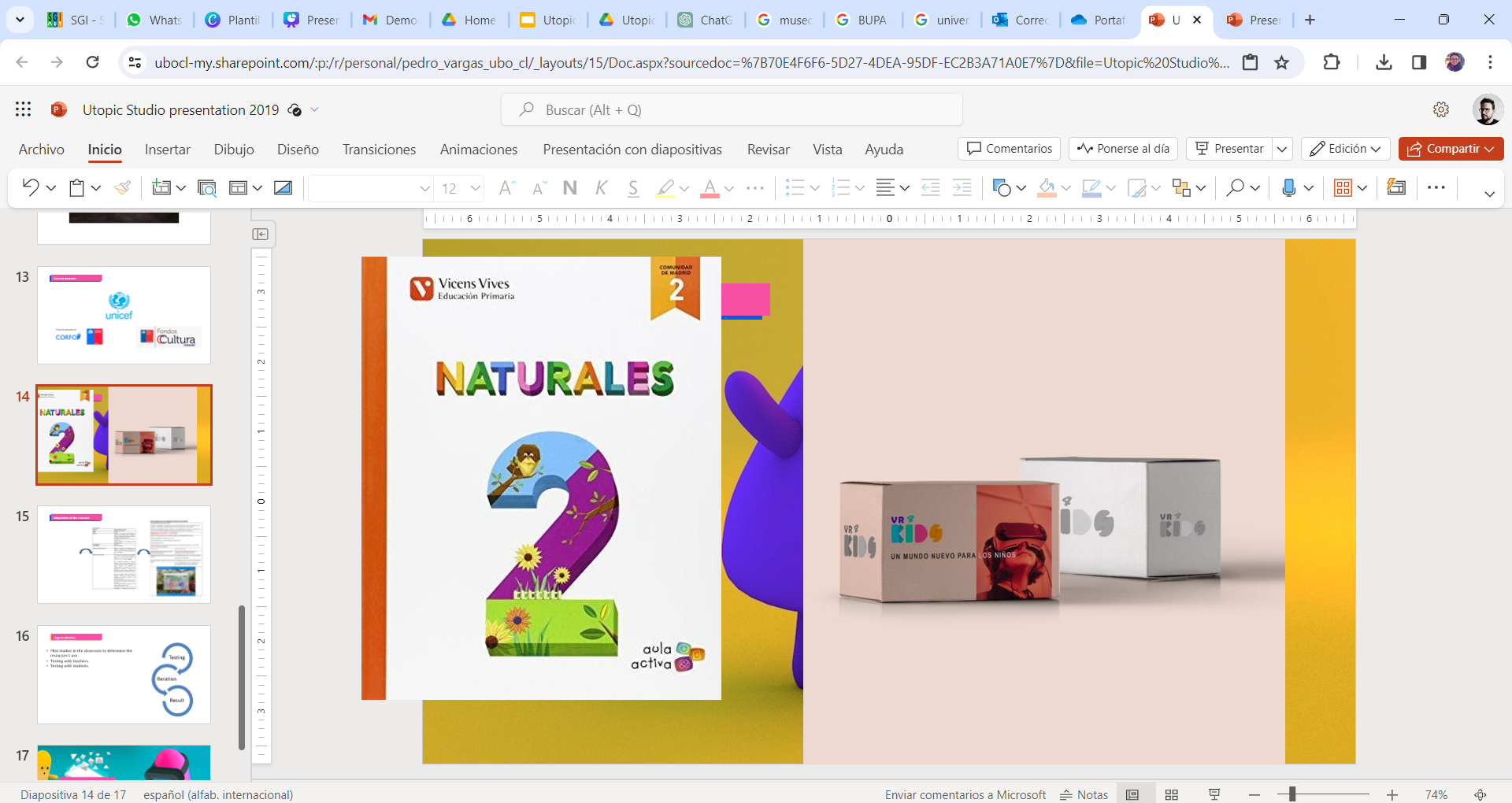
Task: Expand the Edición mode dropdown
Action: pos(1345,149)
